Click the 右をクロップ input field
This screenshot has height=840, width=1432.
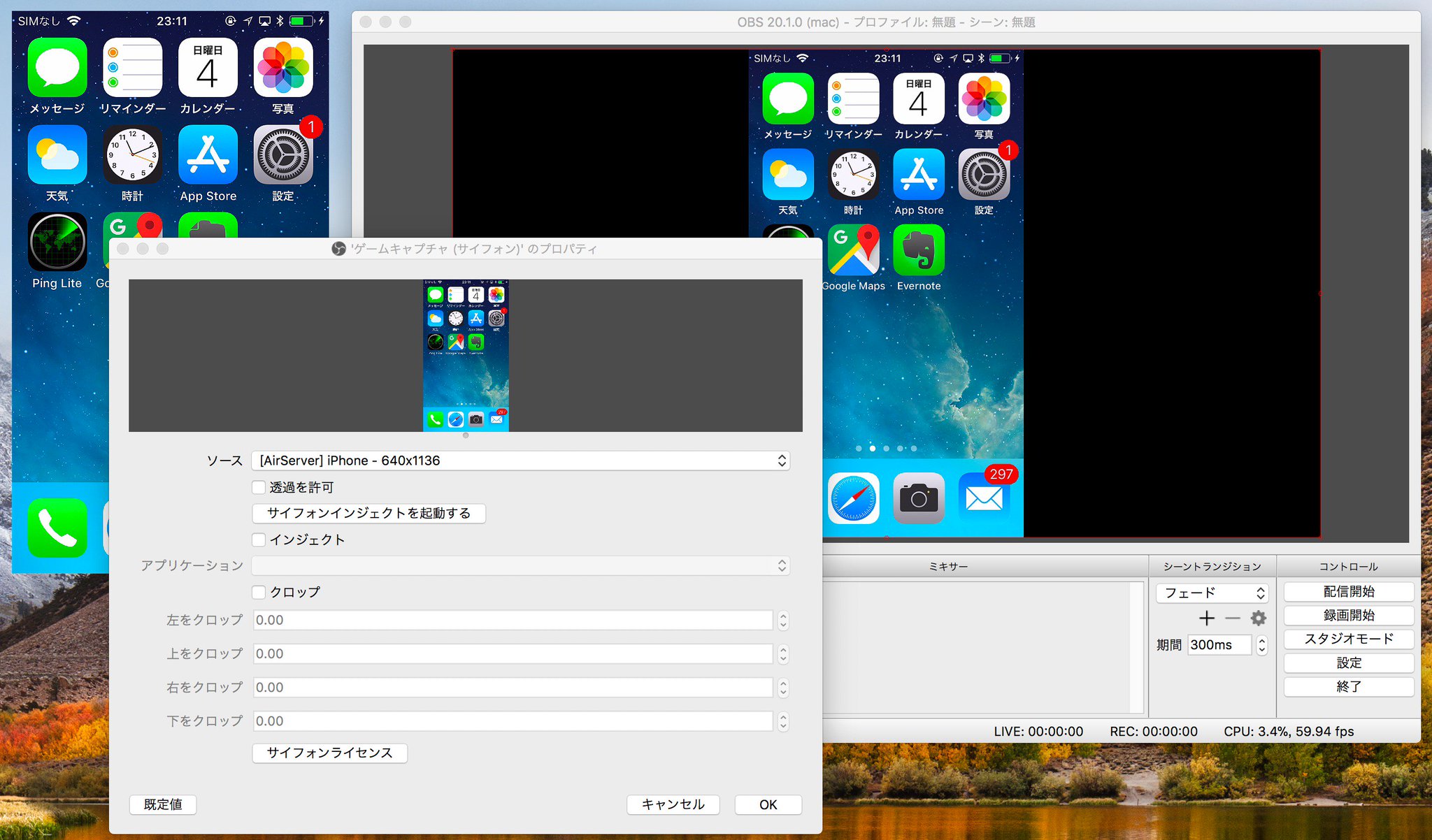[512, 688]
